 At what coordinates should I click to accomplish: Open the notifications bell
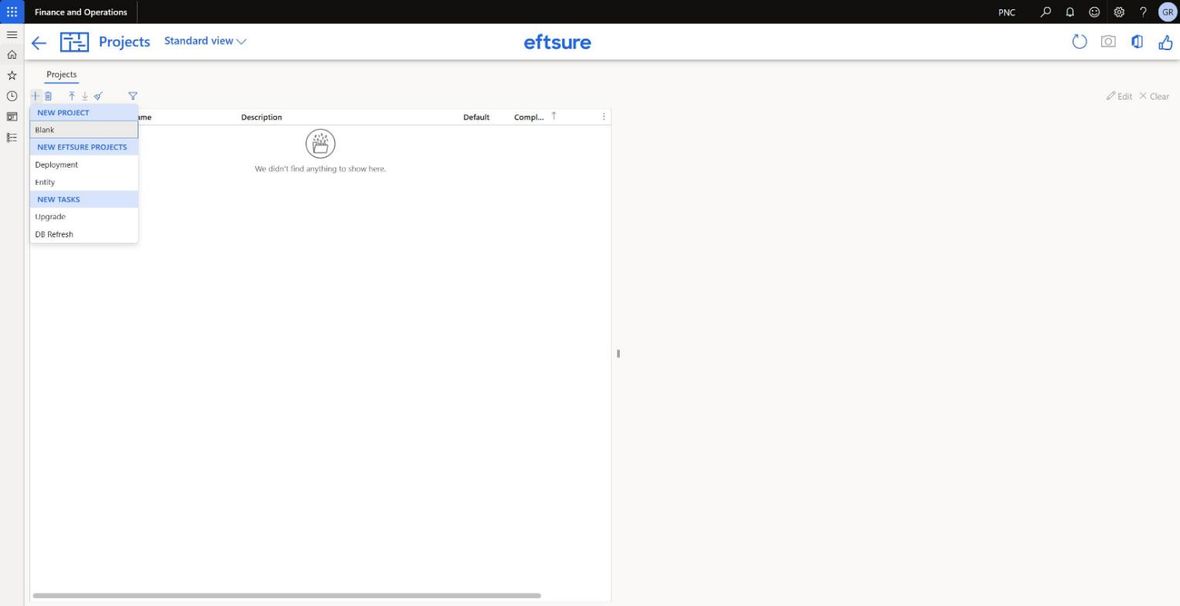[1069, 12]
